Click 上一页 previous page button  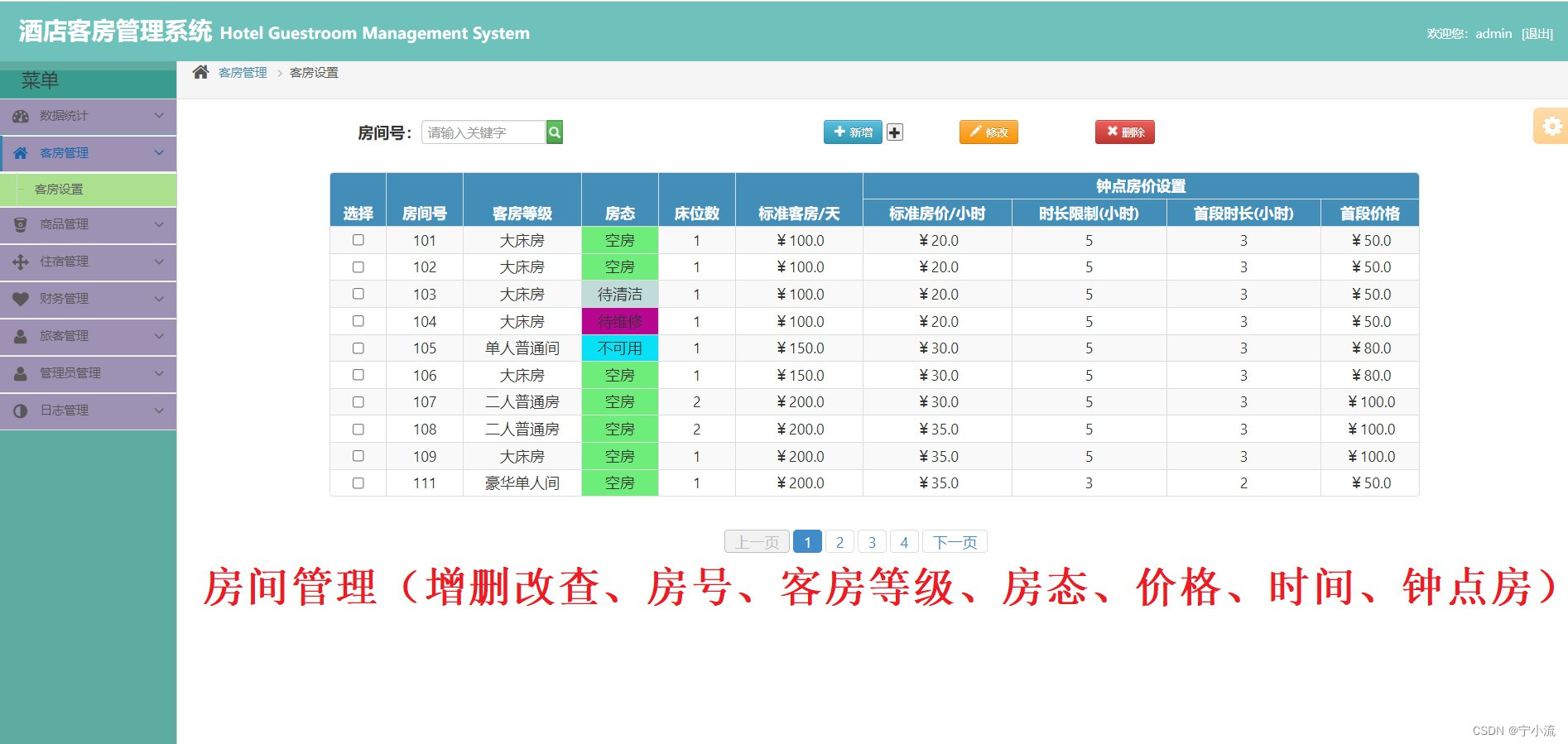tap(757, 542)
